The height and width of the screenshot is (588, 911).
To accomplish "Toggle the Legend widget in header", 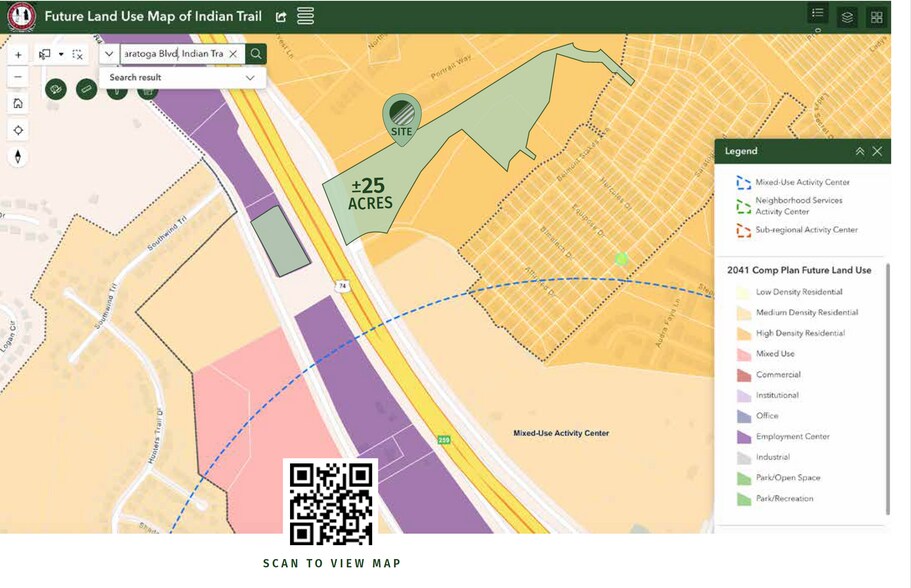I will pyautogui.click(x=817, y=13).
